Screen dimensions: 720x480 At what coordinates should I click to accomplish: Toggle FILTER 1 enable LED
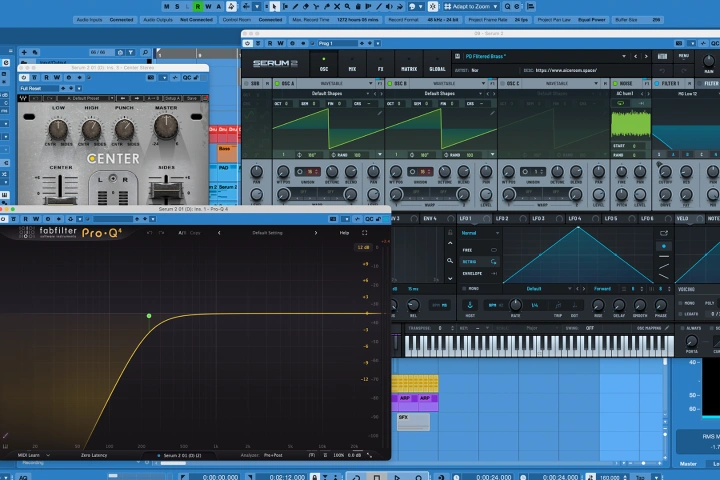(x=657, y=84)
